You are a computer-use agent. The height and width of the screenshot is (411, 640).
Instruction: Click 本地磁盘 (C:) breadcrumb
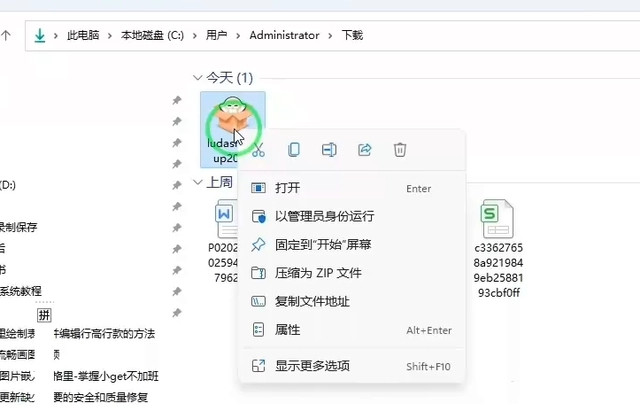coord(152,36)
